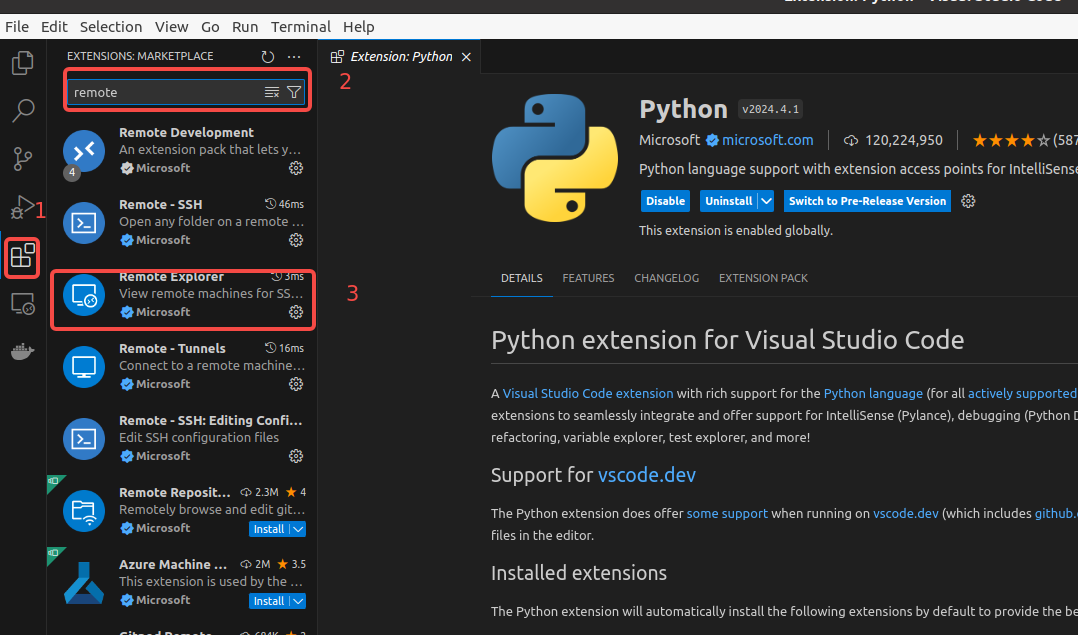Viewport: 1078px width, 635px height.
Task: Open the Explorer view in activity bar
Action: [x=22, y=64]
